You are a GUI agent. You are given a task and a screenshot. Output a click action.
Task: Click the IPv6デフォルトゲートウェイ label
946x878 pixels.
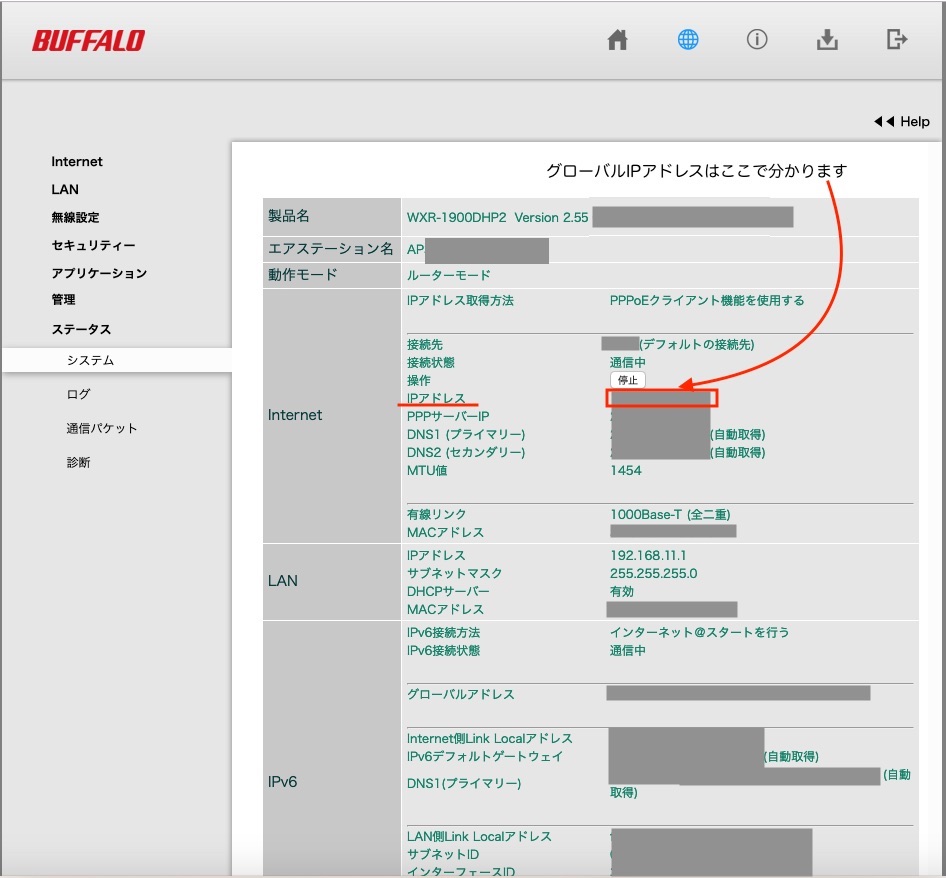coord(485,757)
